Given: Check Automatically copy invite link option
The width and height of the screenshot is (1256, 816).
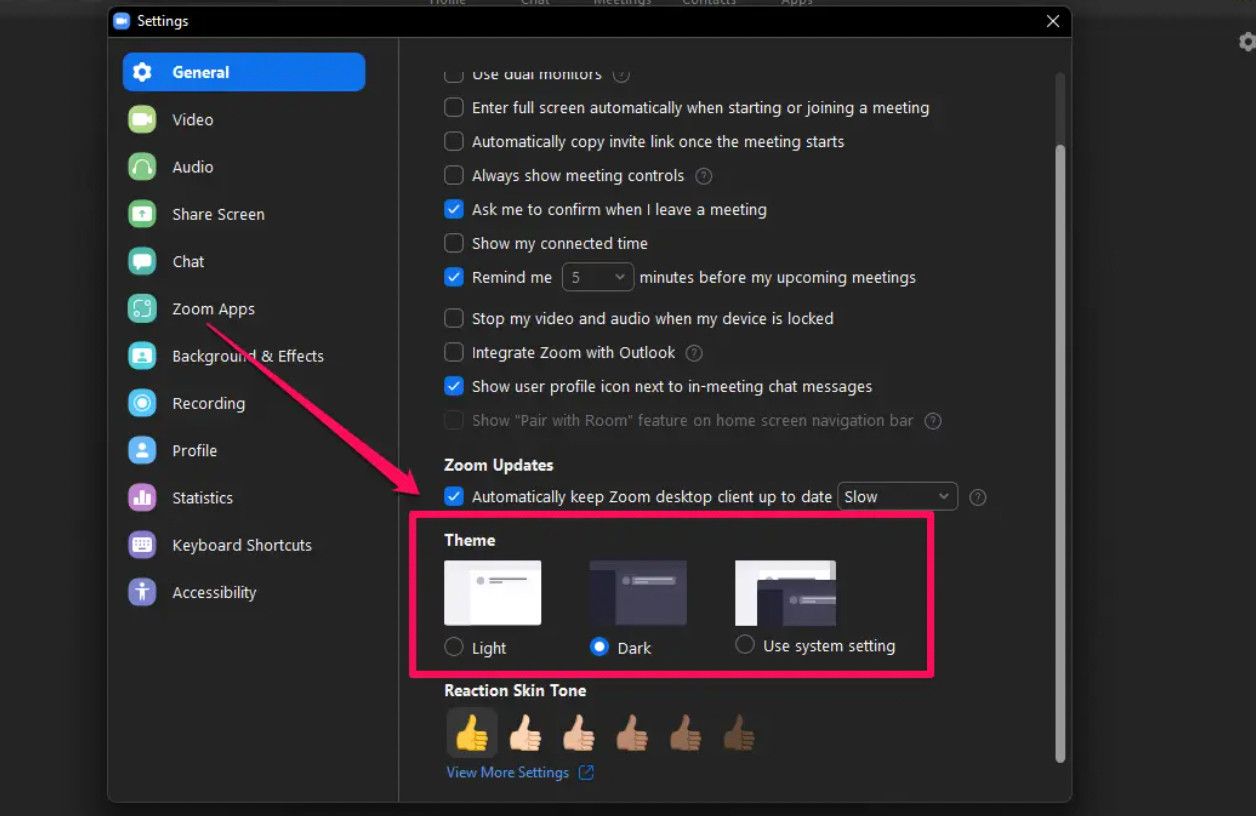Looking at the screenshot, I should [x=454, y=142].
